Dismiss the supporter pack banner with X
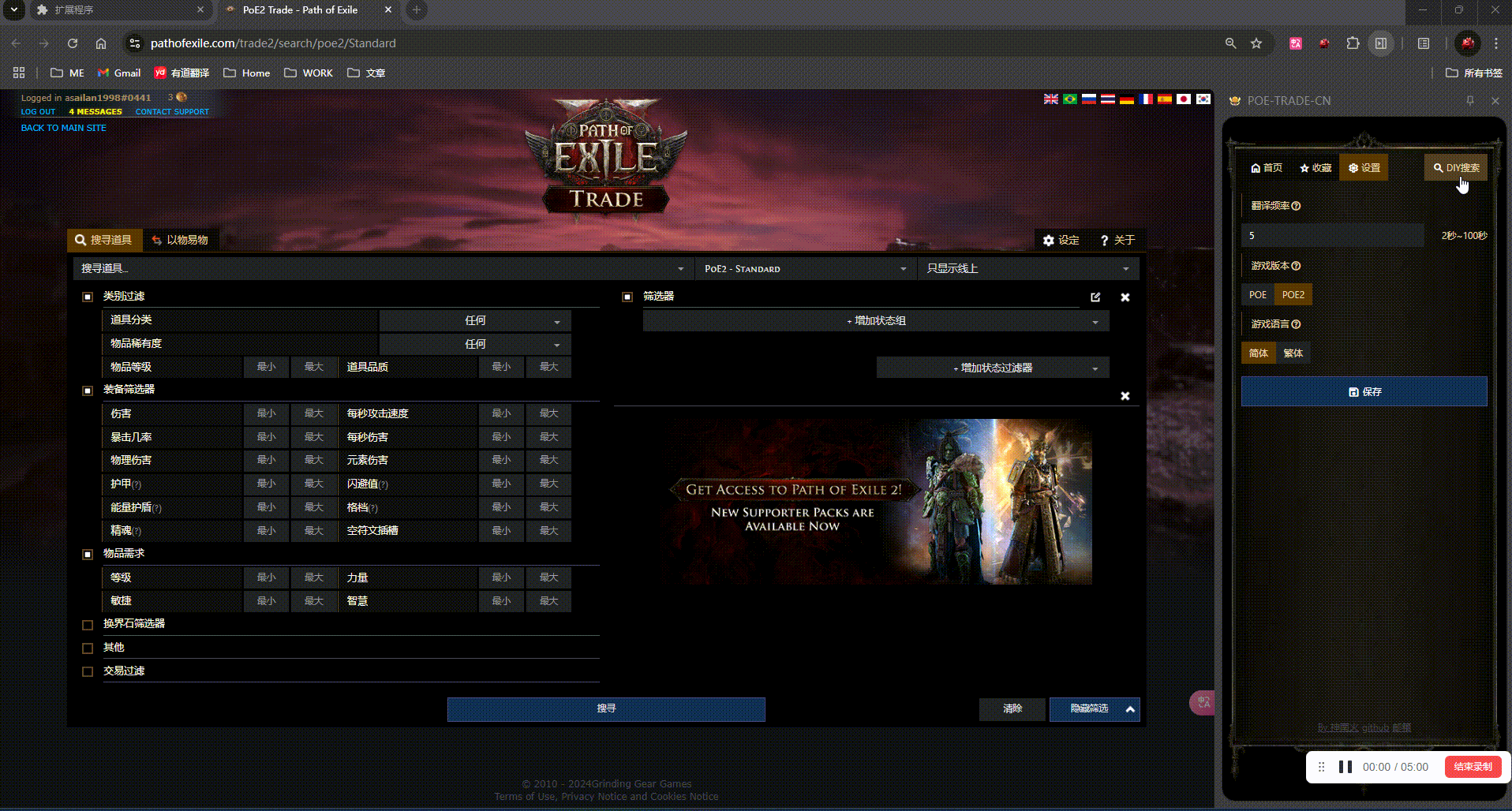 (x=1125, y=396)
